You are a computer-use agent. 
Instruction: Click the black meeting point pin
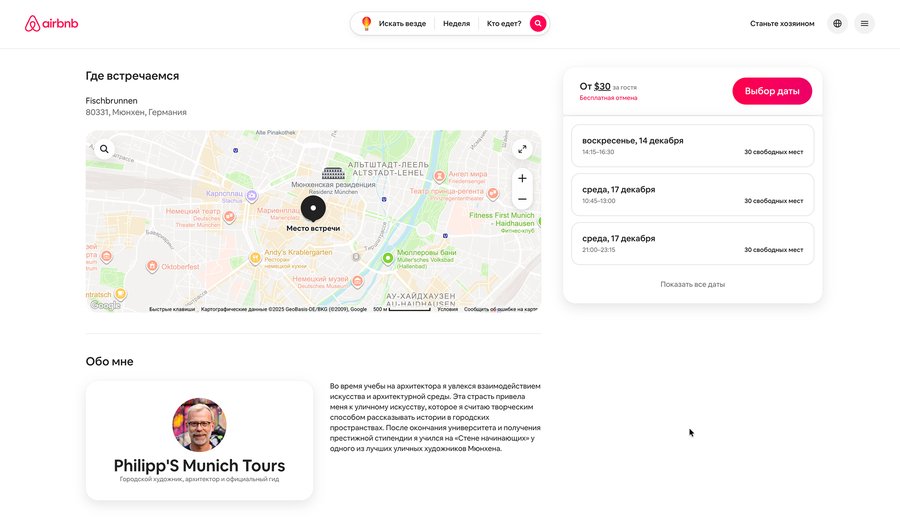click(x=313, y=209)
